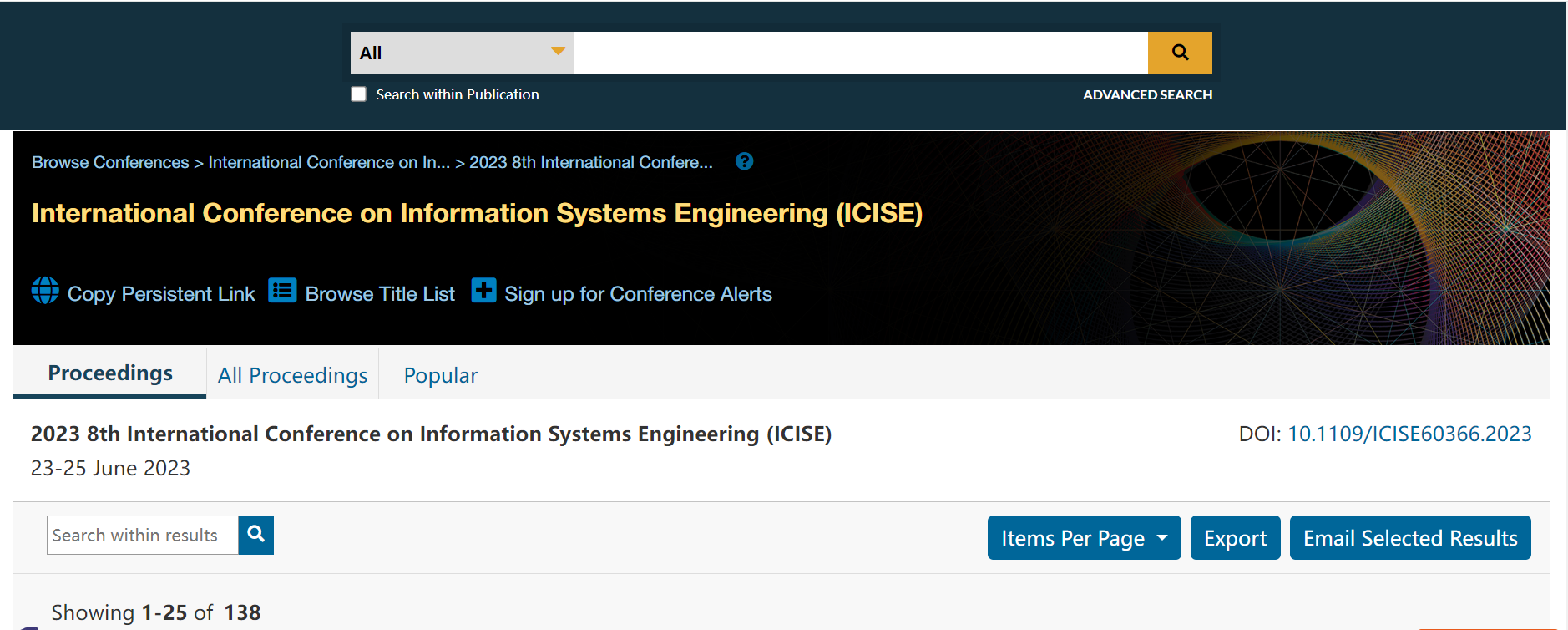The image size is (1568, 630).
Task: Open the blue help question mark icon
Action: pos(744,161)
